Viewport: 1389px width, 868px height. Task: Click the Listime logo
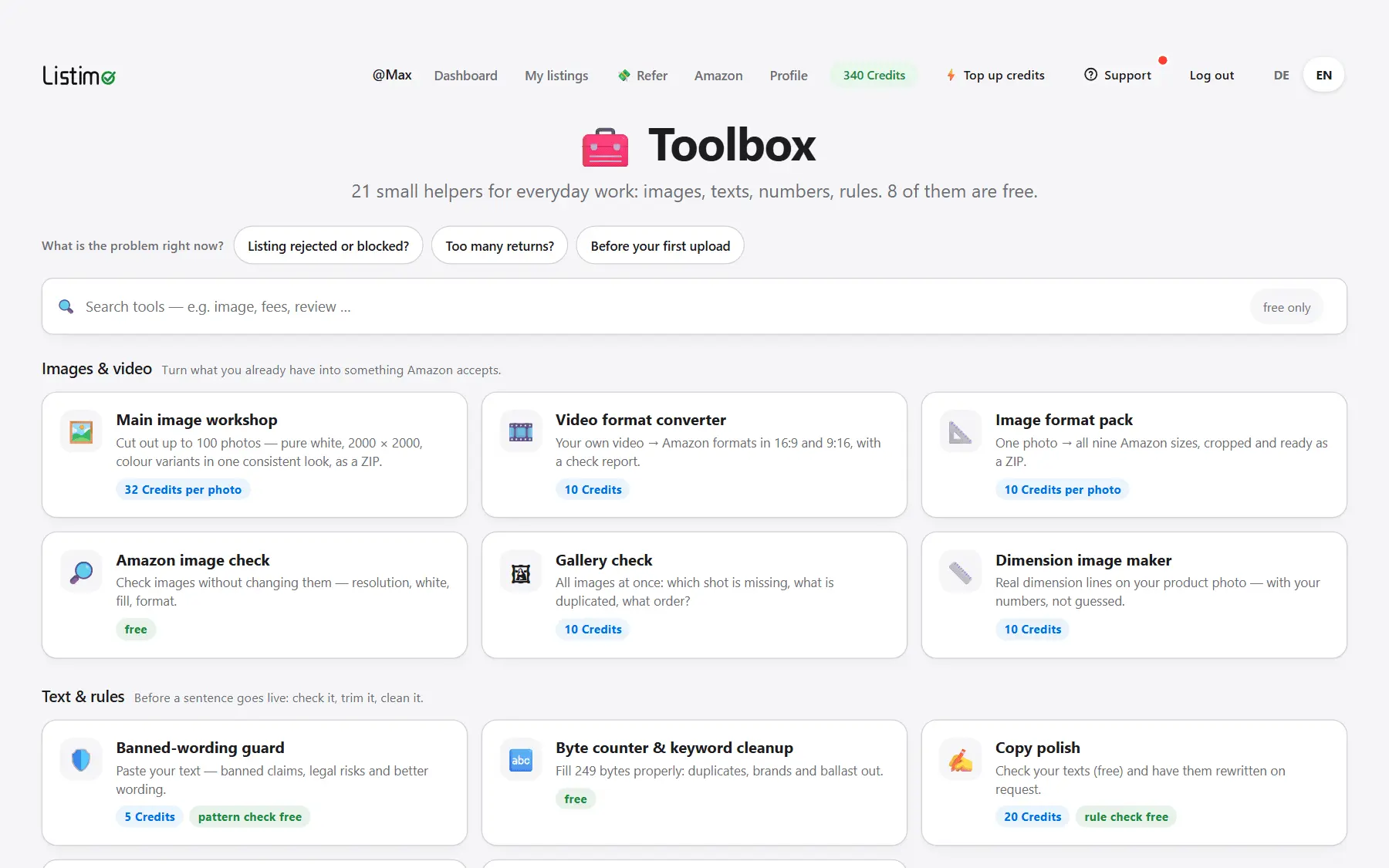79,76
